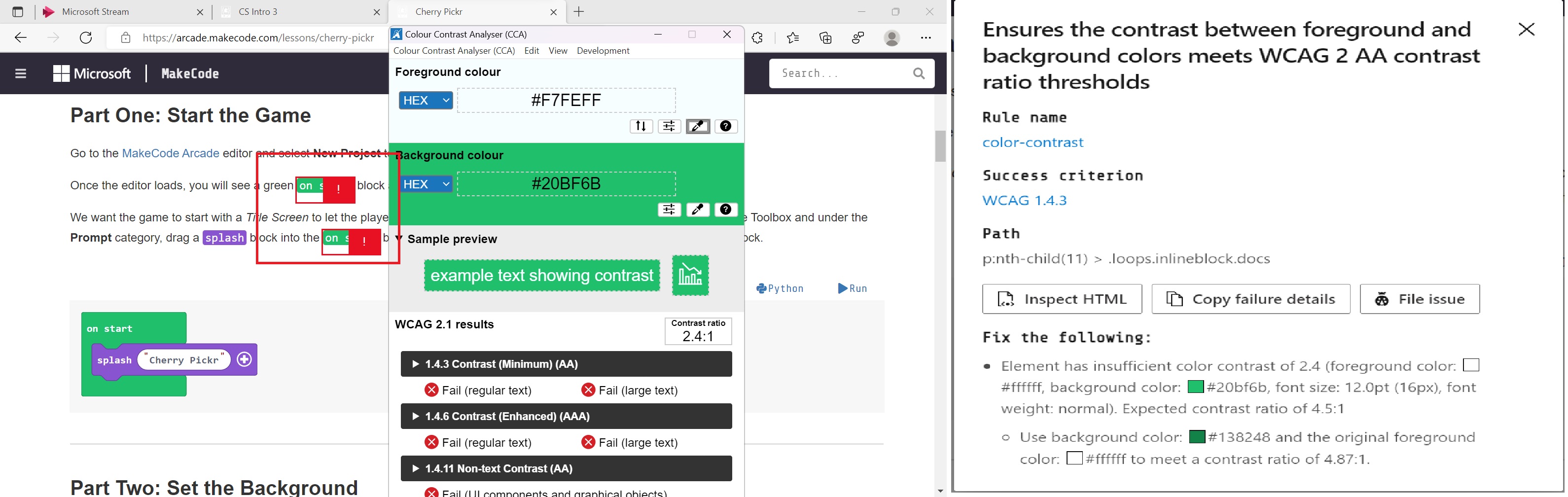
Task: Open foreground colour help button
Action: 725,126
